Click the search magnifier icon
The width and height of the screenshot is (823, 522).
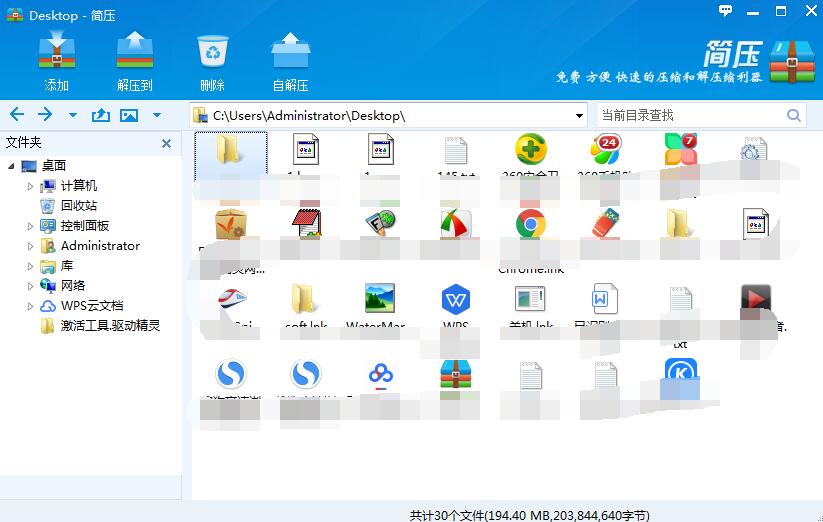794,115
